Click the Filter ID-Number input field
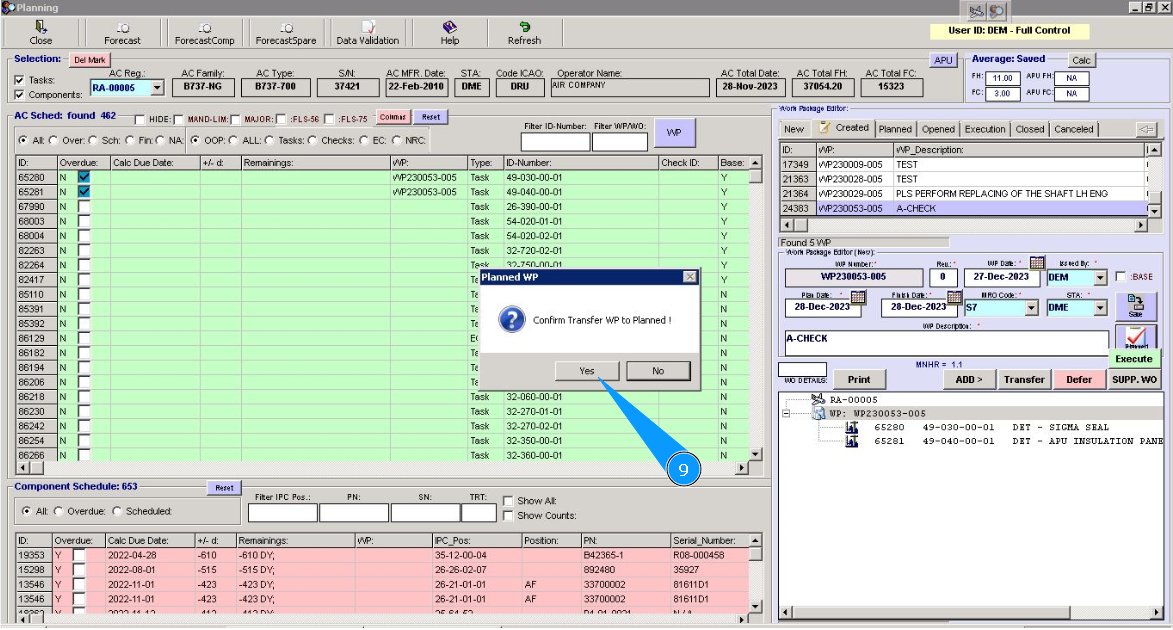The image size is (1173, 630). [x=555, y=142]
